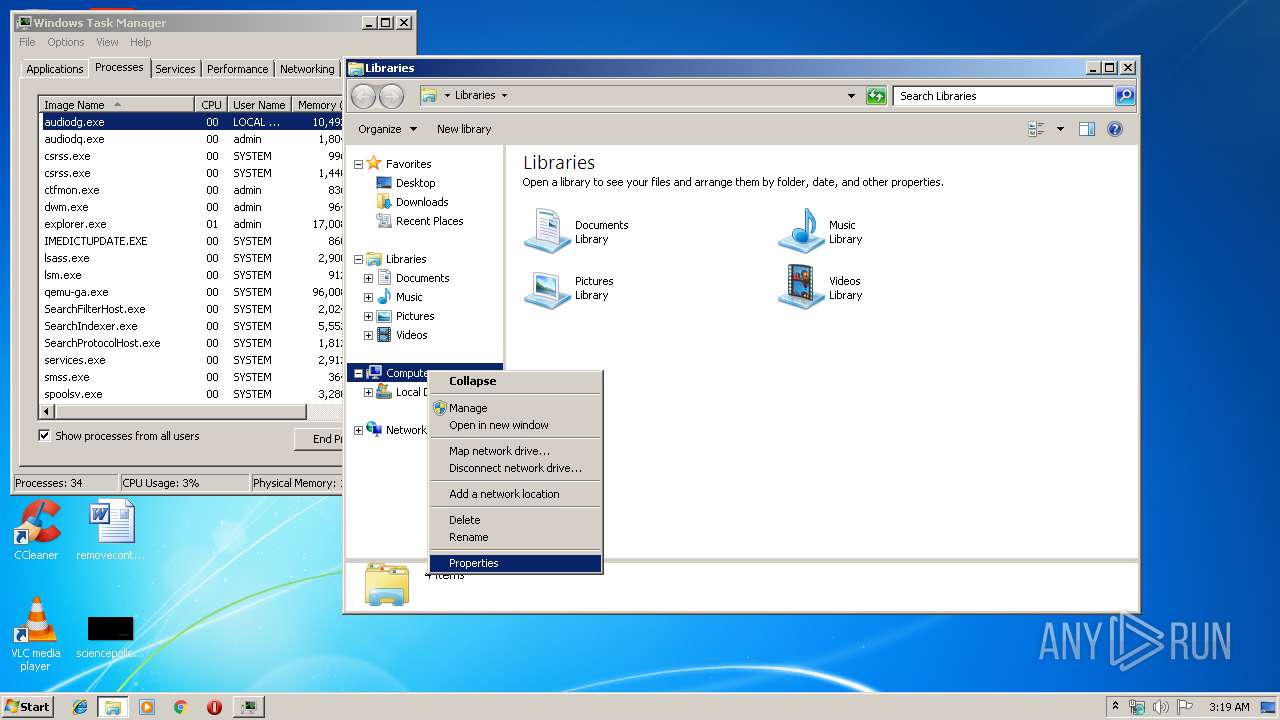This screenshot has width=1280, height=720.
Task: Select Disconnect network drive option
Action: coord(515,468)
